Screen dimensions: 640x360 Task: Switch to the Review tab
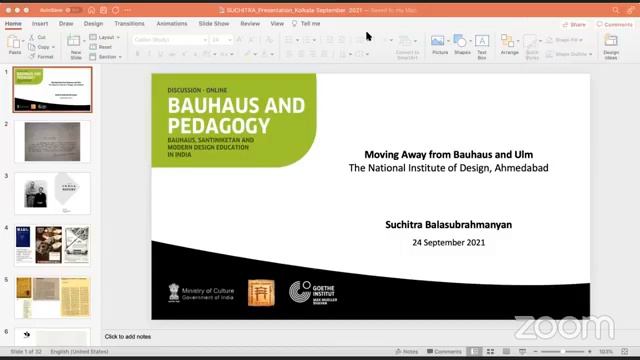click(x=250, y=24)
